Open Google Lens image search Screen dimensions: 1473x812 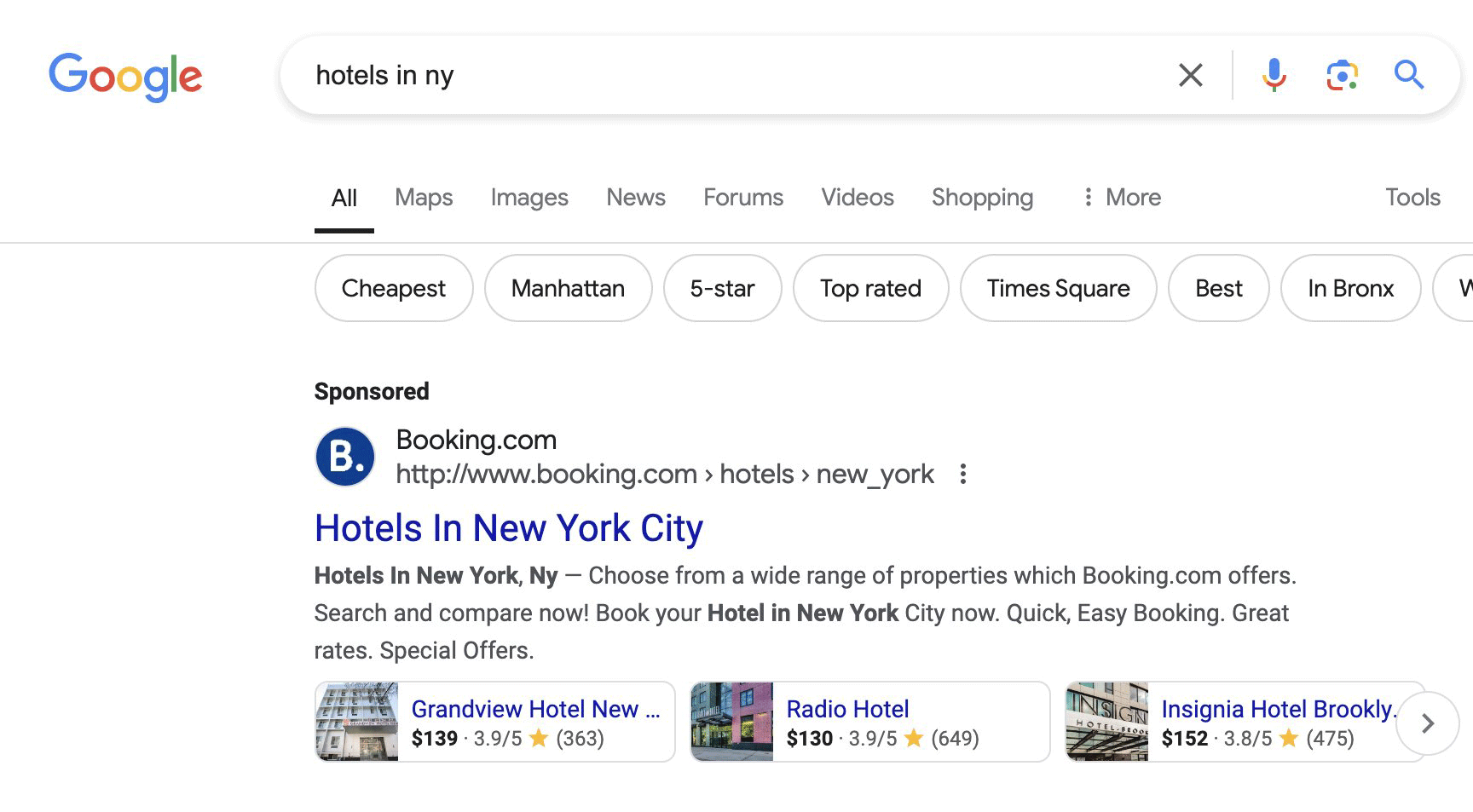click(x=1342, y=75)
